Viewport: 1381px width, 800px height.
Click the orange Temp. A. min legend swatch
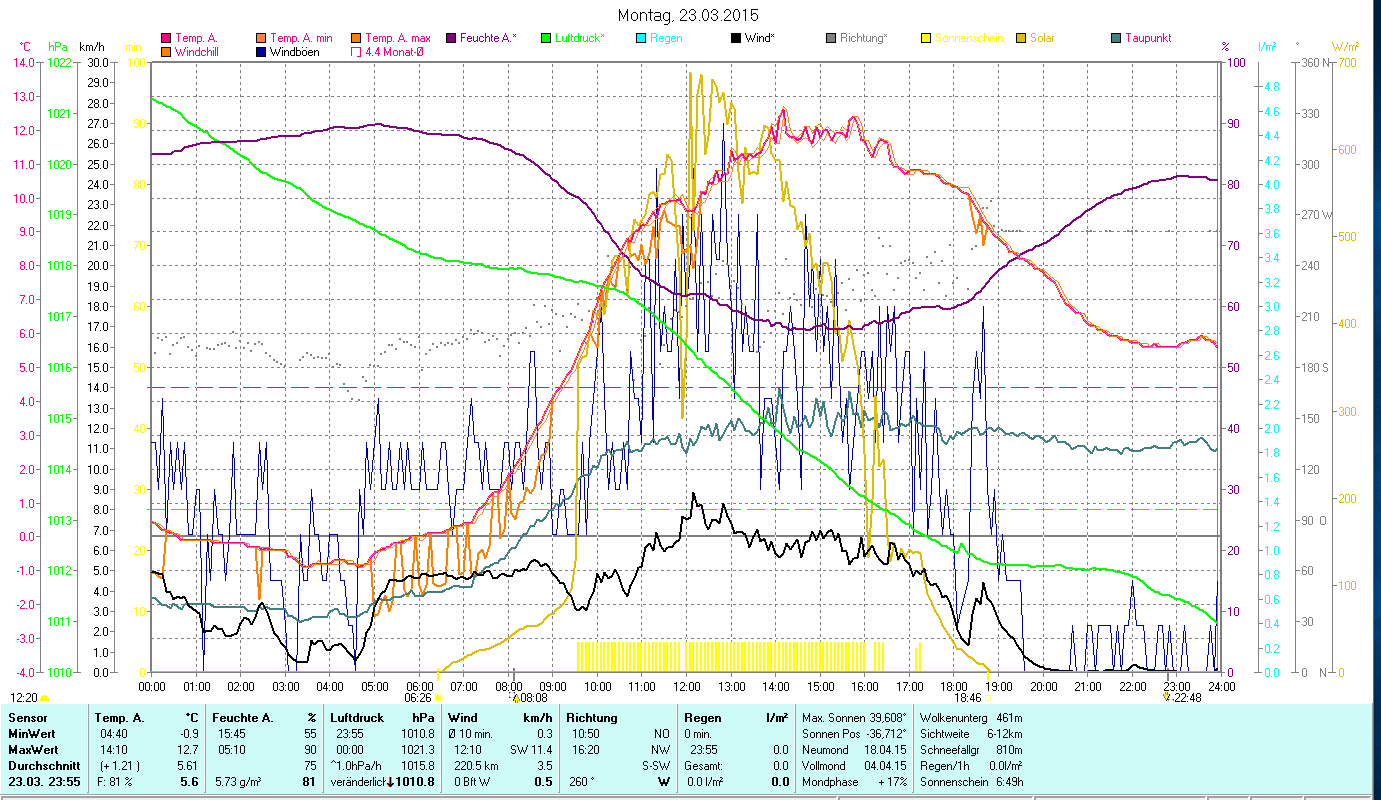[263, 38]
